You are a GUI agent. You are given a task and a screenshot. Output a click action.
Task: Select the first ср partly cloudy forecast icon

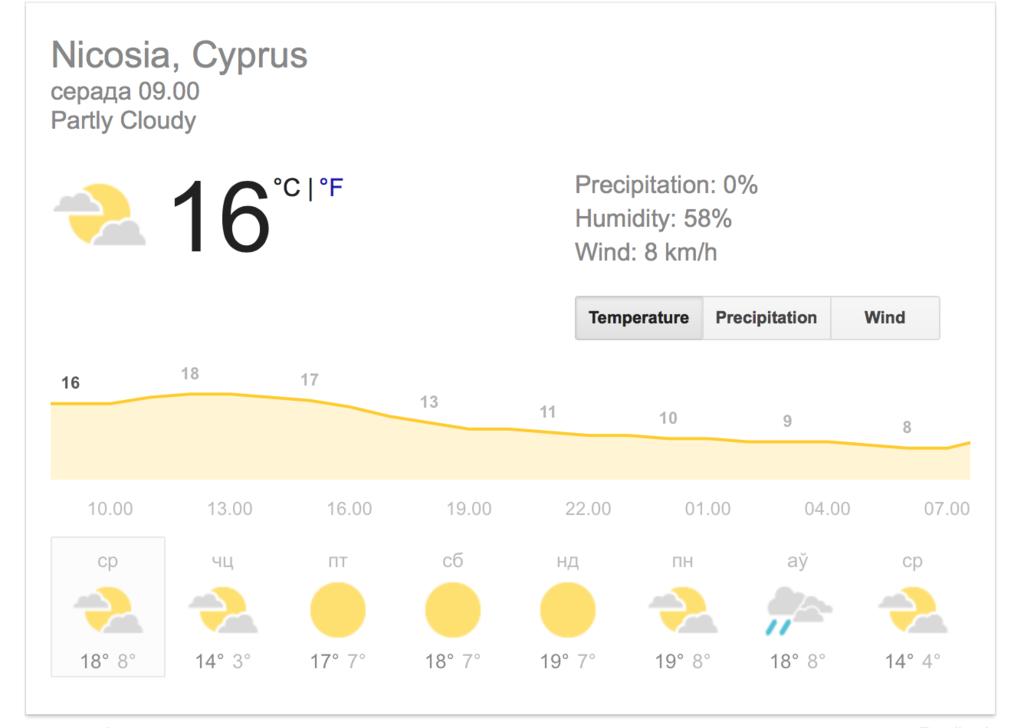tap(107, 610)
